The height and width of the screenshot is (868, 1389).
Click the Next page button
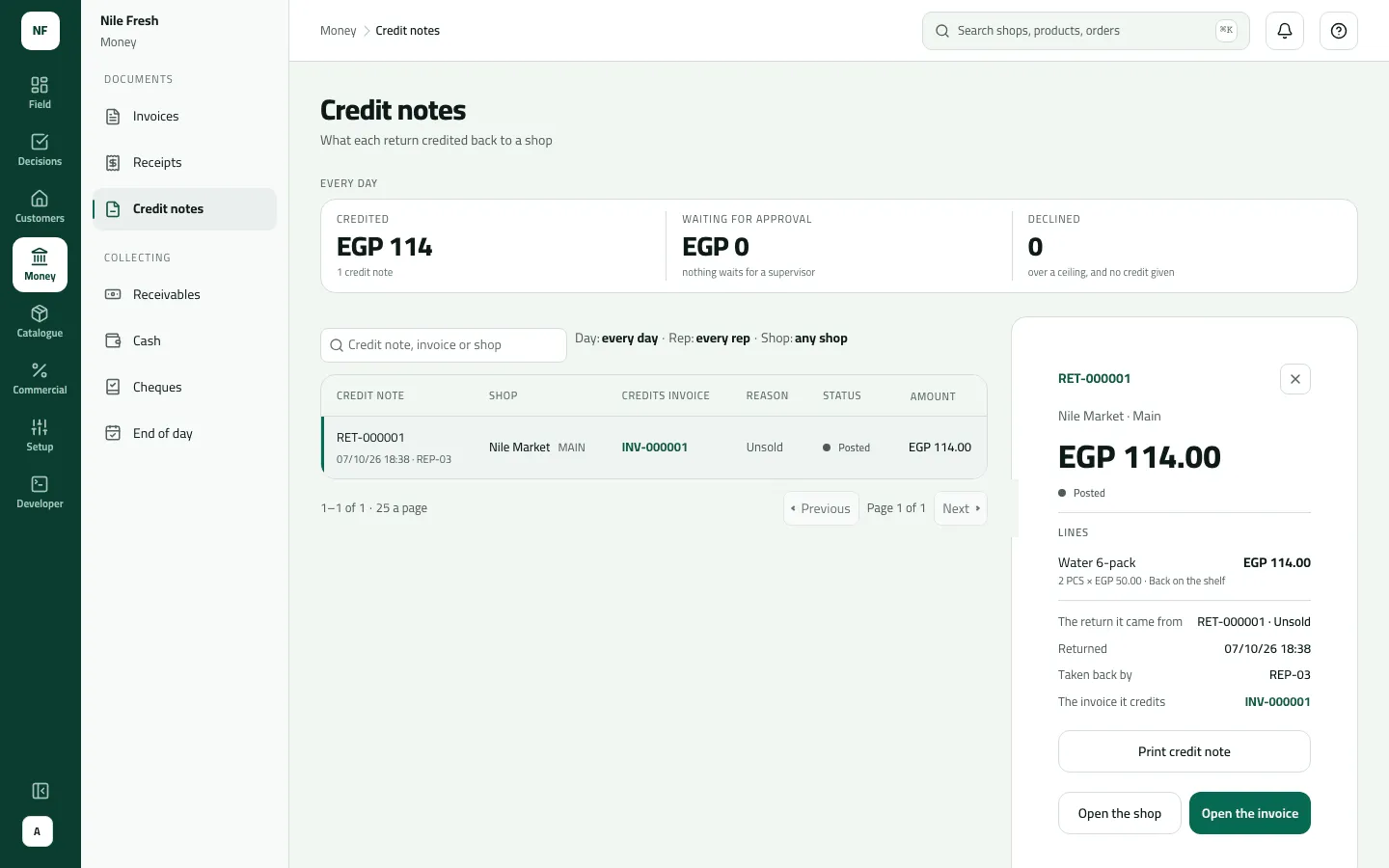[x=961, y=508]
